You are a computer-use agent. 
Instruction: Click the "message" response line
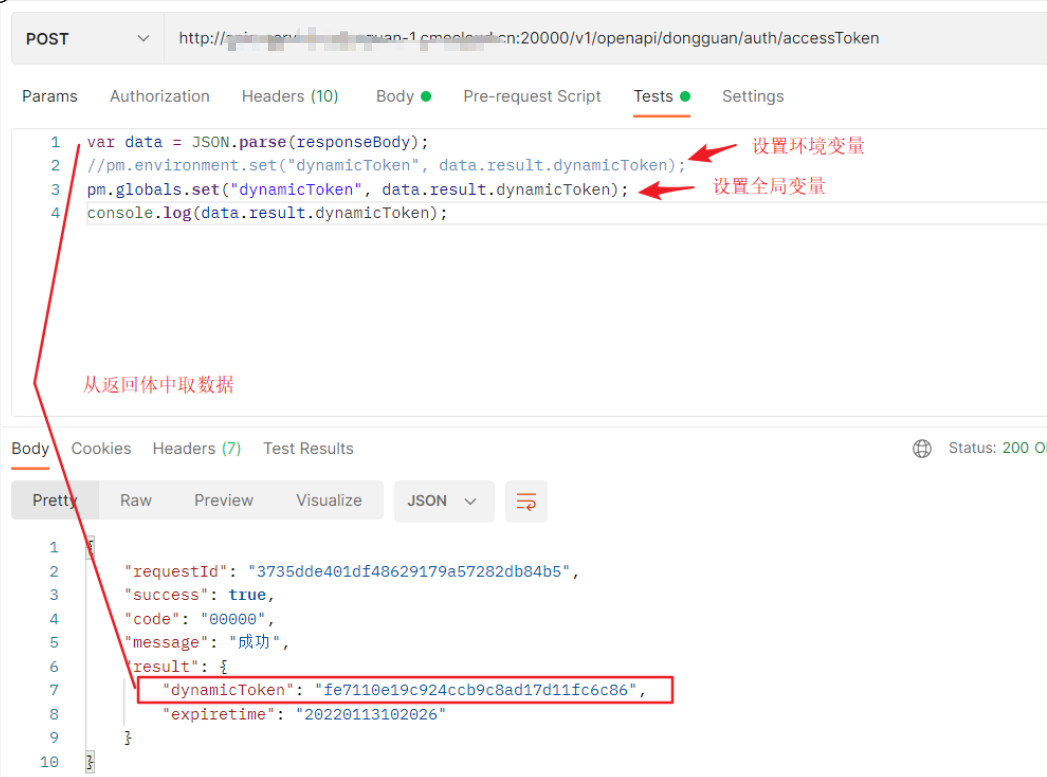coord(206,642)
